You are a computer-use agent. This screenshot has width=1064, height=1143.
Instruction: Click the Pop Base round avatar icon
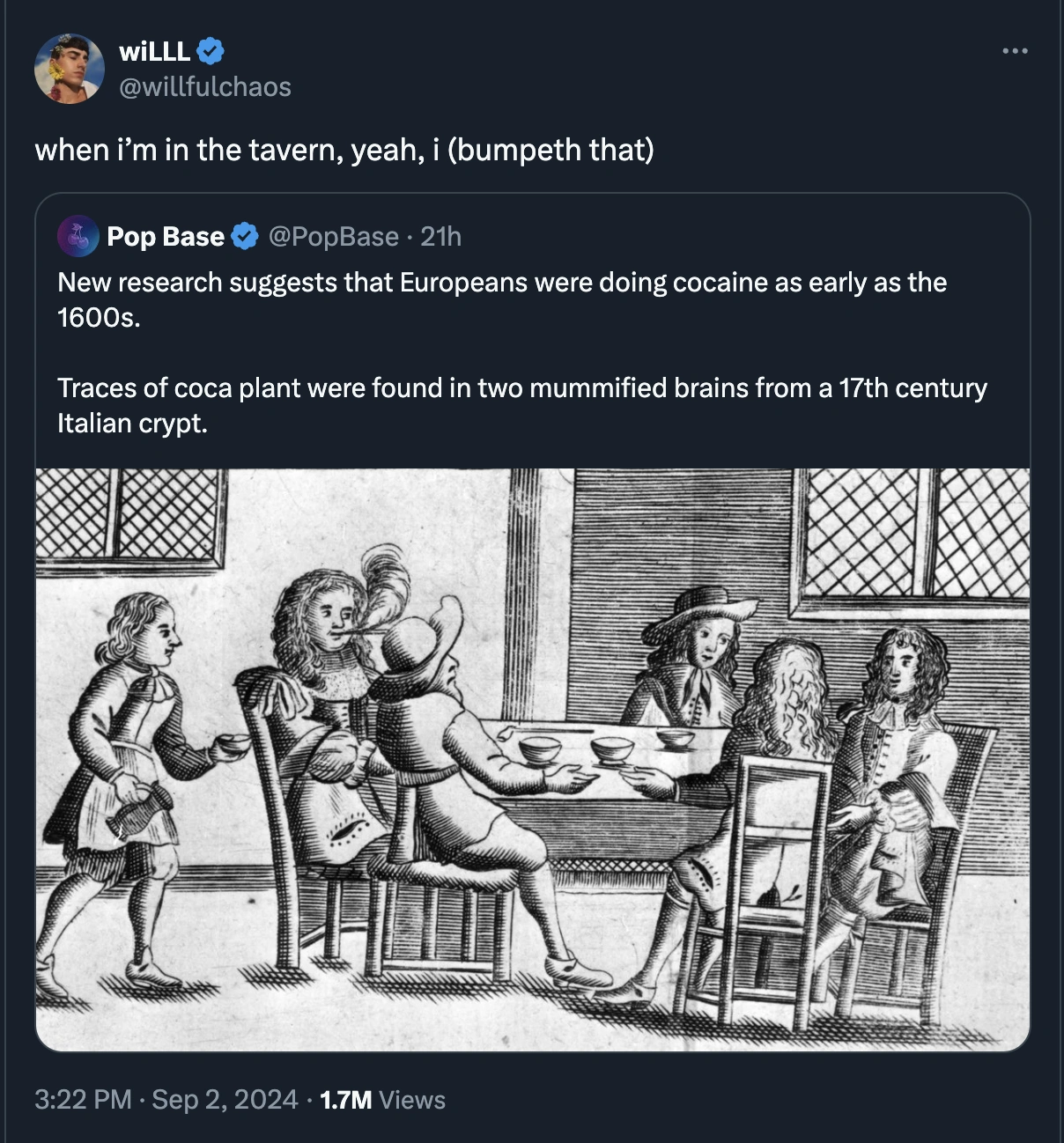(78, 236)
